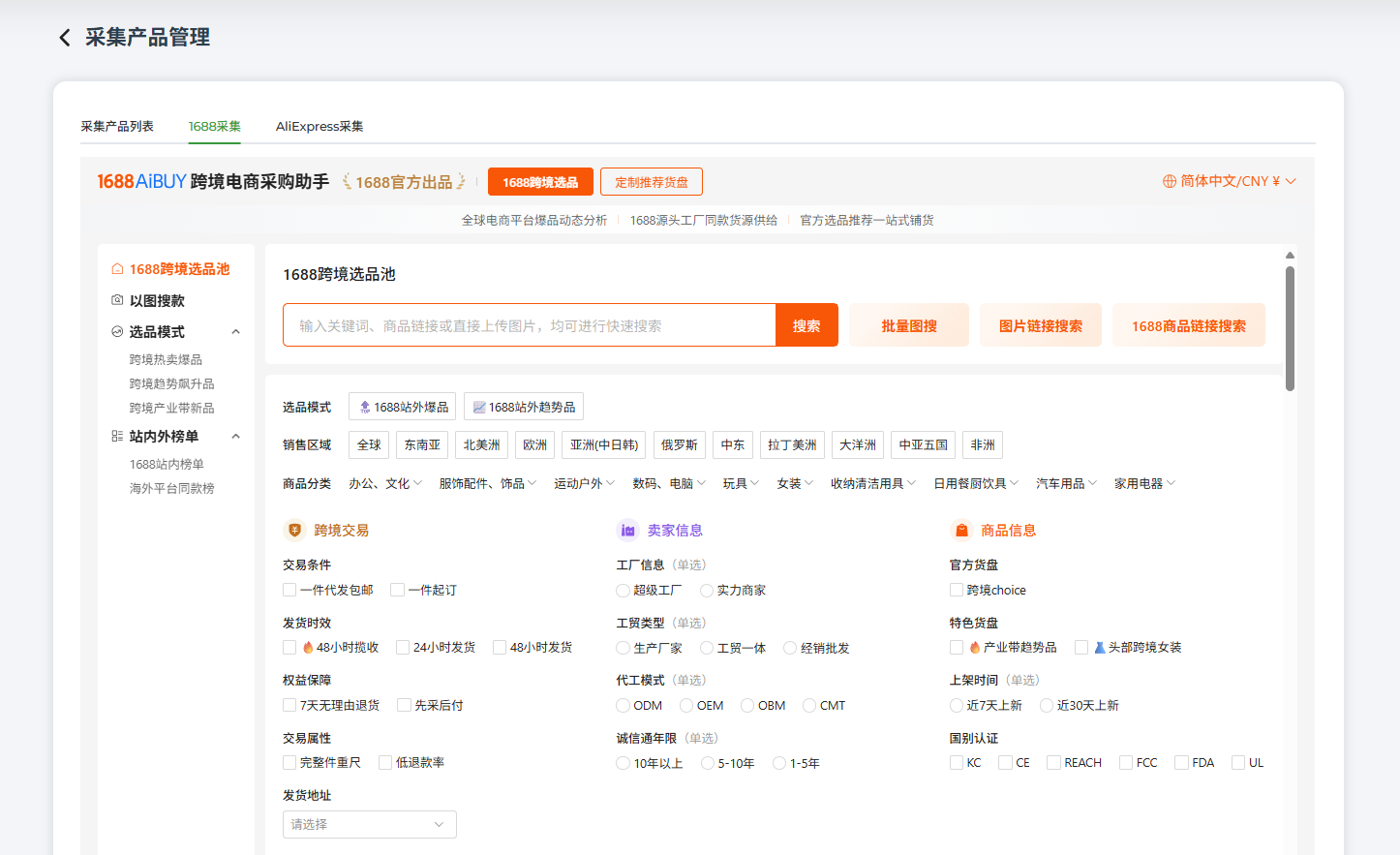
Task: Click the 1688跨境选品 orange button
Action: (x=540, y=182)
